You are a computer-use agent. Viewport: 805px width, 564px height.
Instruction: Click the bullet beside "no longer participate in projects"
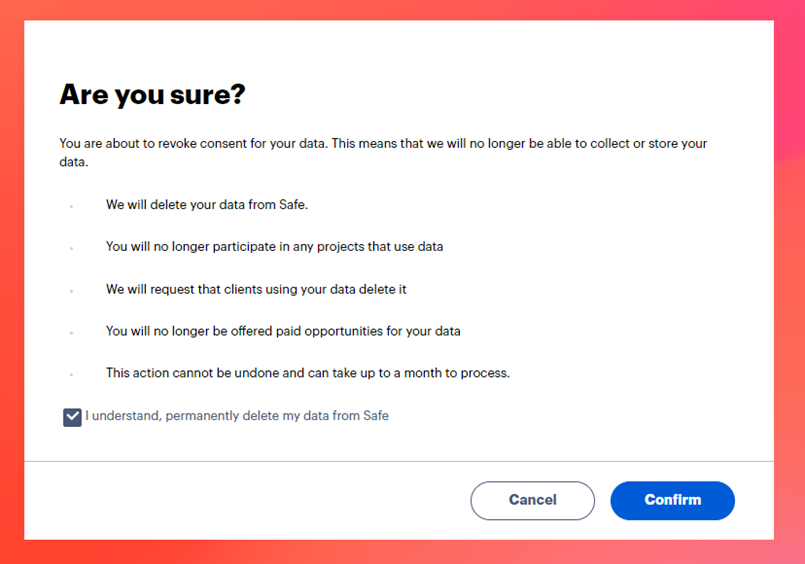point(71,248)
